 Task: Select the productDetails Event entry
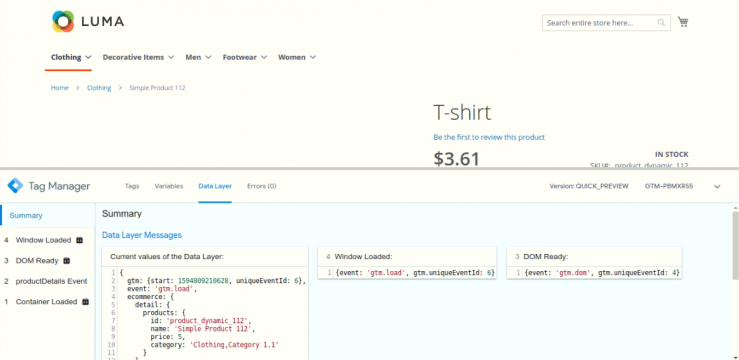[x=51, y=281]
